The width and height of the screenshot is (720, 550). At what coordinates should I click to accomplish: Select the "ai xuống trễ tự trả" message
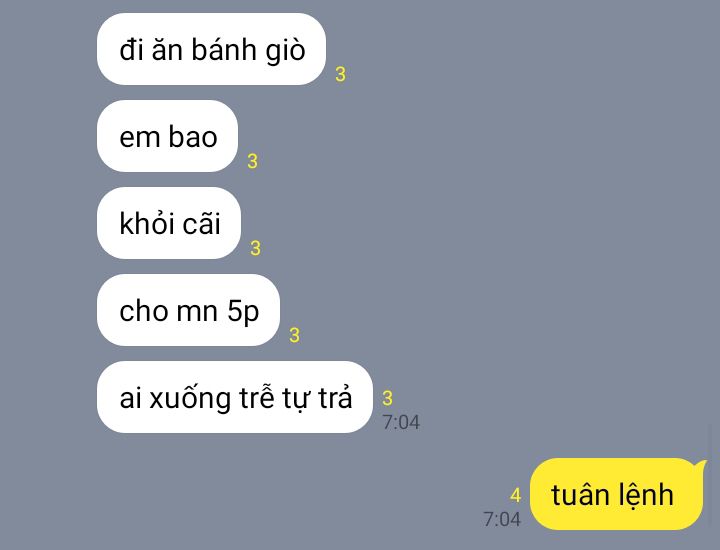(235, 397)
